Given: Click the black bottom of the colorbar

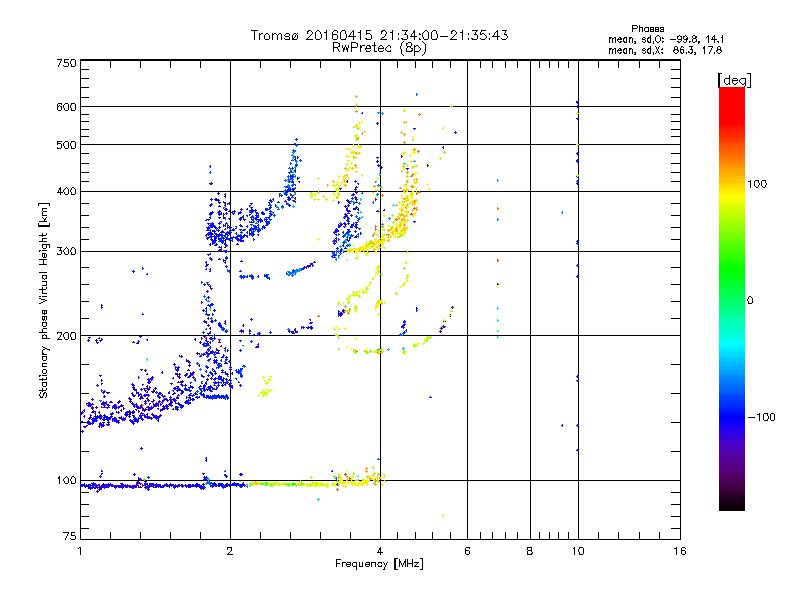Looking at the screenshot, I should click(x=732, y=503).
